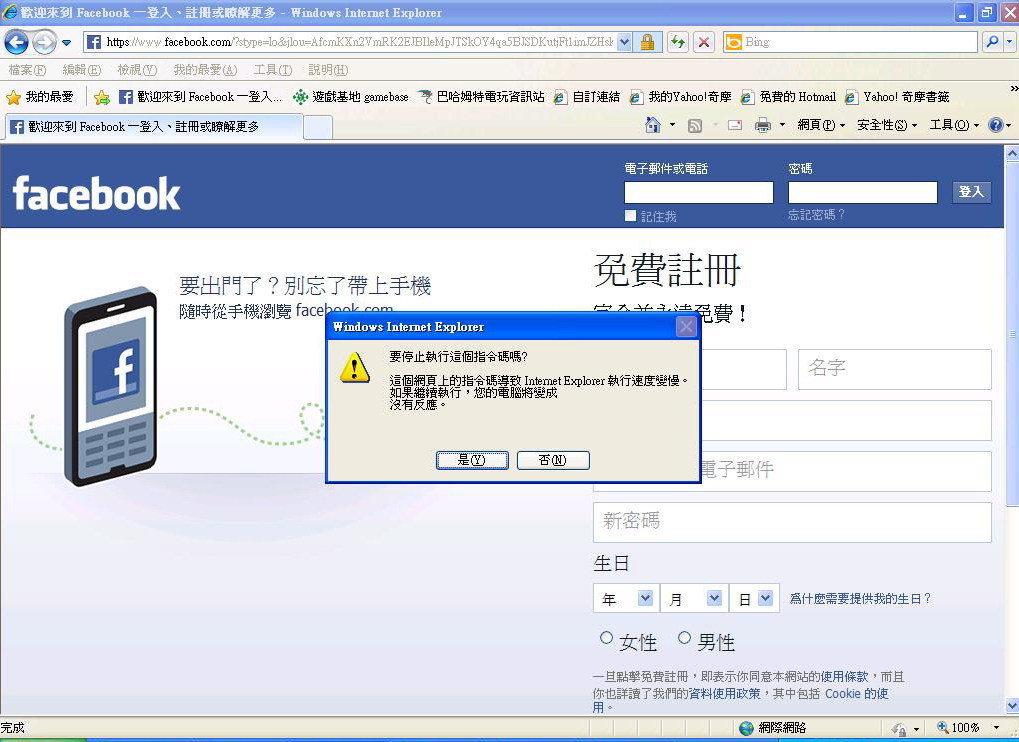Open the 免費的 Hotmail favorite
This screenshot has width=1019, height=742.
point(788,97)
